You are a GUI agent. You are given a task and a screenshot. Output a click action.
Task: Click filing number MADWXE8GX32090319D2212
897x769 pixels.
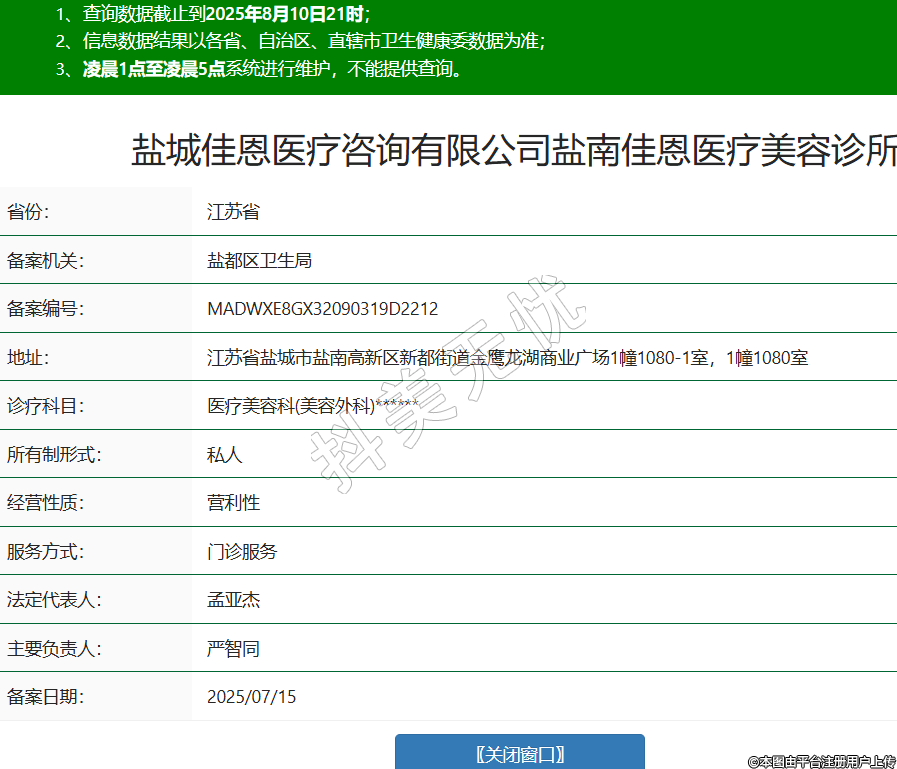click(x=322, y=309)
